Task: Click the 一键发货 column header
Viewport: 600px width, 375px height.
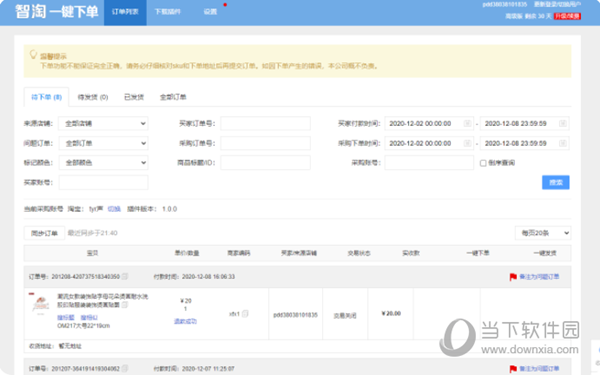Action: [x=545, y=253]
